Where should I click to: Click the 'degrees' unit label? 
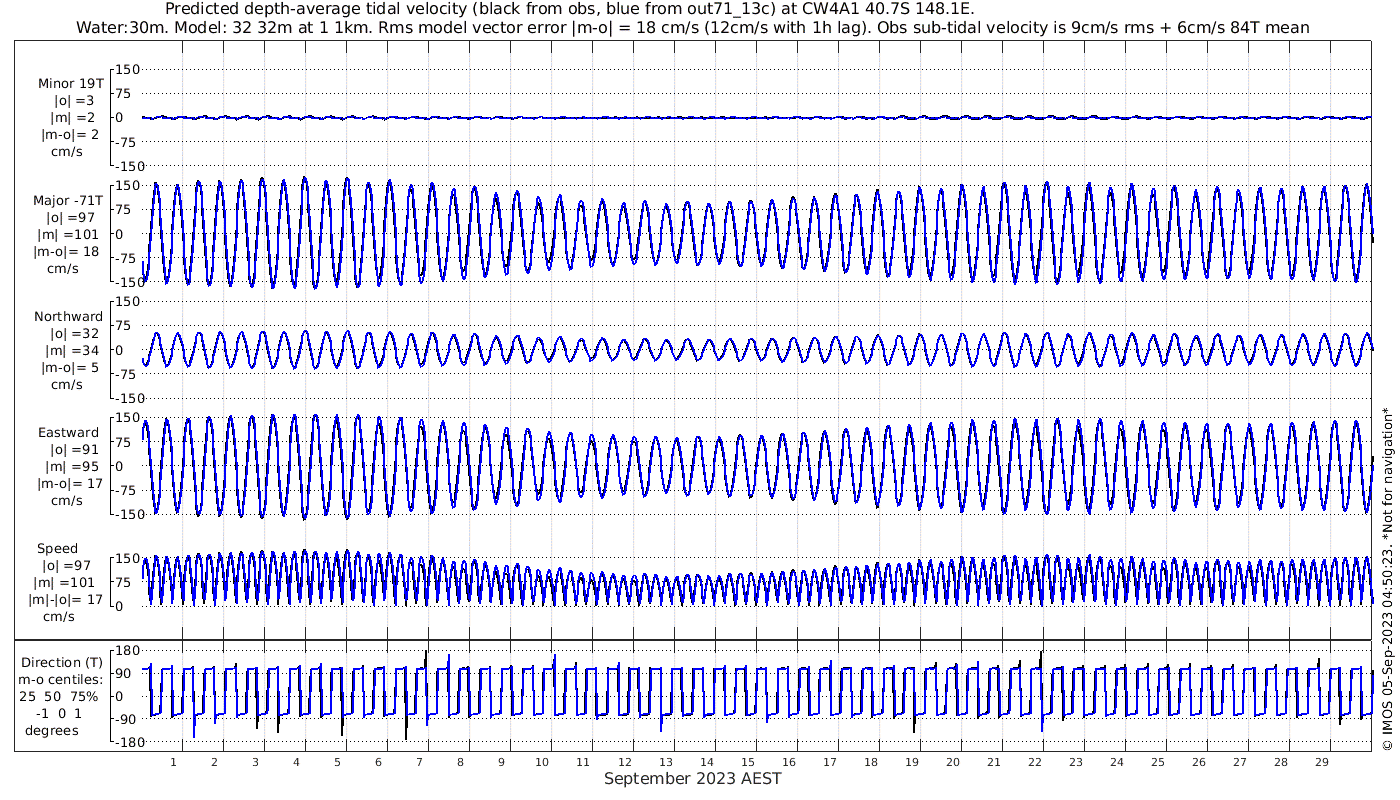point(53,731)
